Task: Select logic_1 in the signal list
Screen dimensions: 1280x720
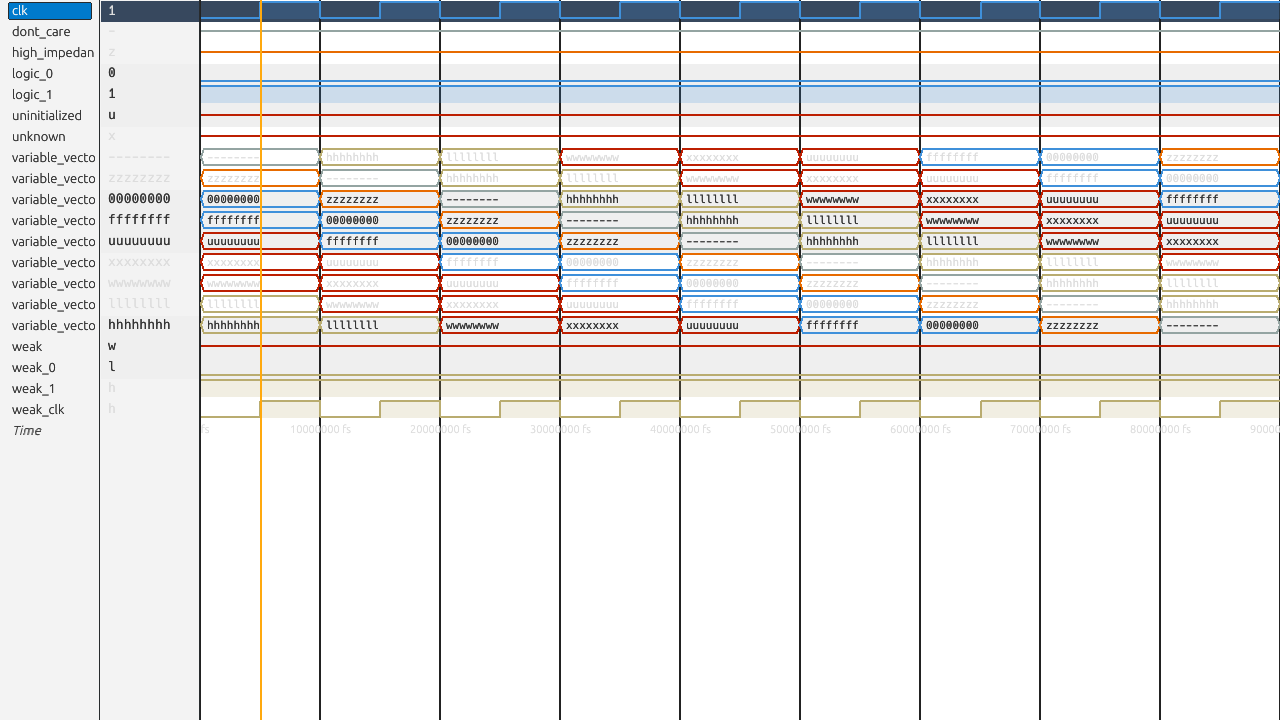Action: [32, 95]
